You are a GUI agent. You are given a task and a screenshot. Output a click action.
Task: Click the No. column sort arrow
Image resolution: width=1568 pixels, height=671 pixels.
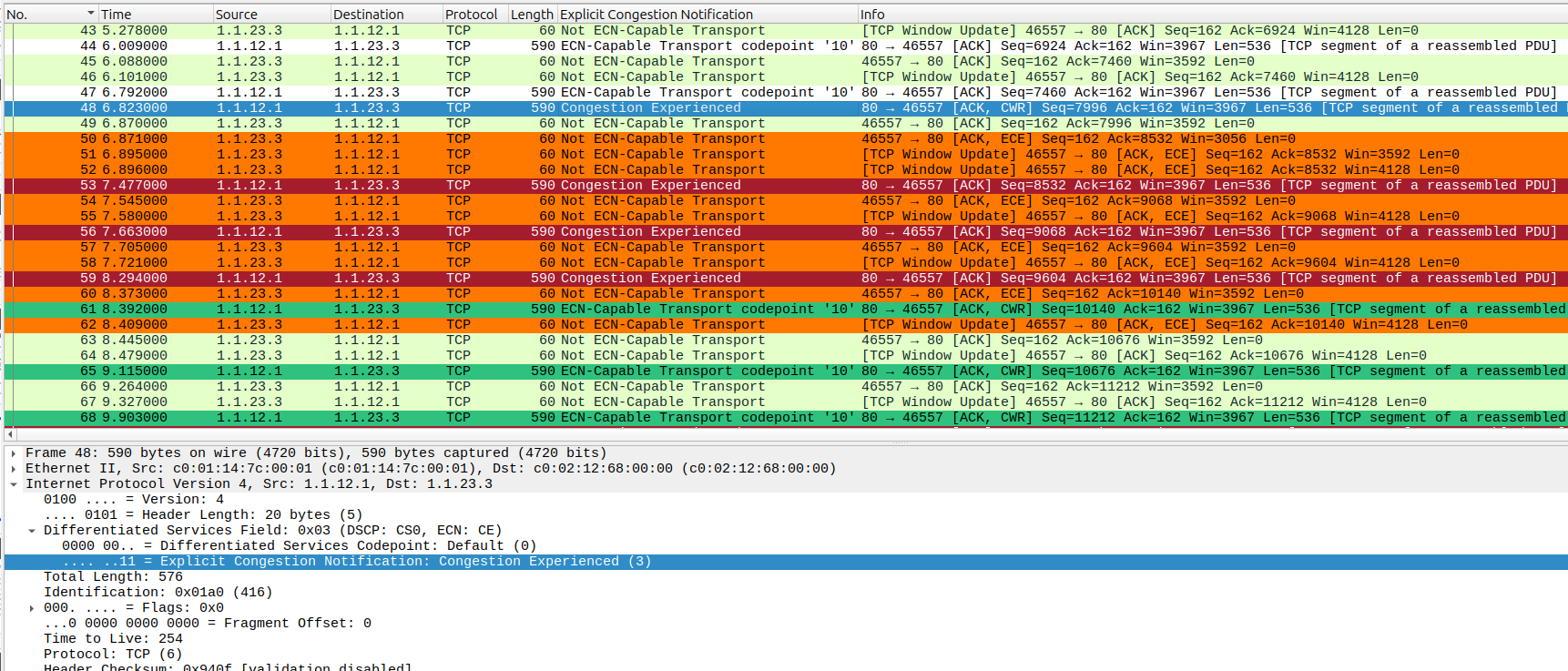90,14
